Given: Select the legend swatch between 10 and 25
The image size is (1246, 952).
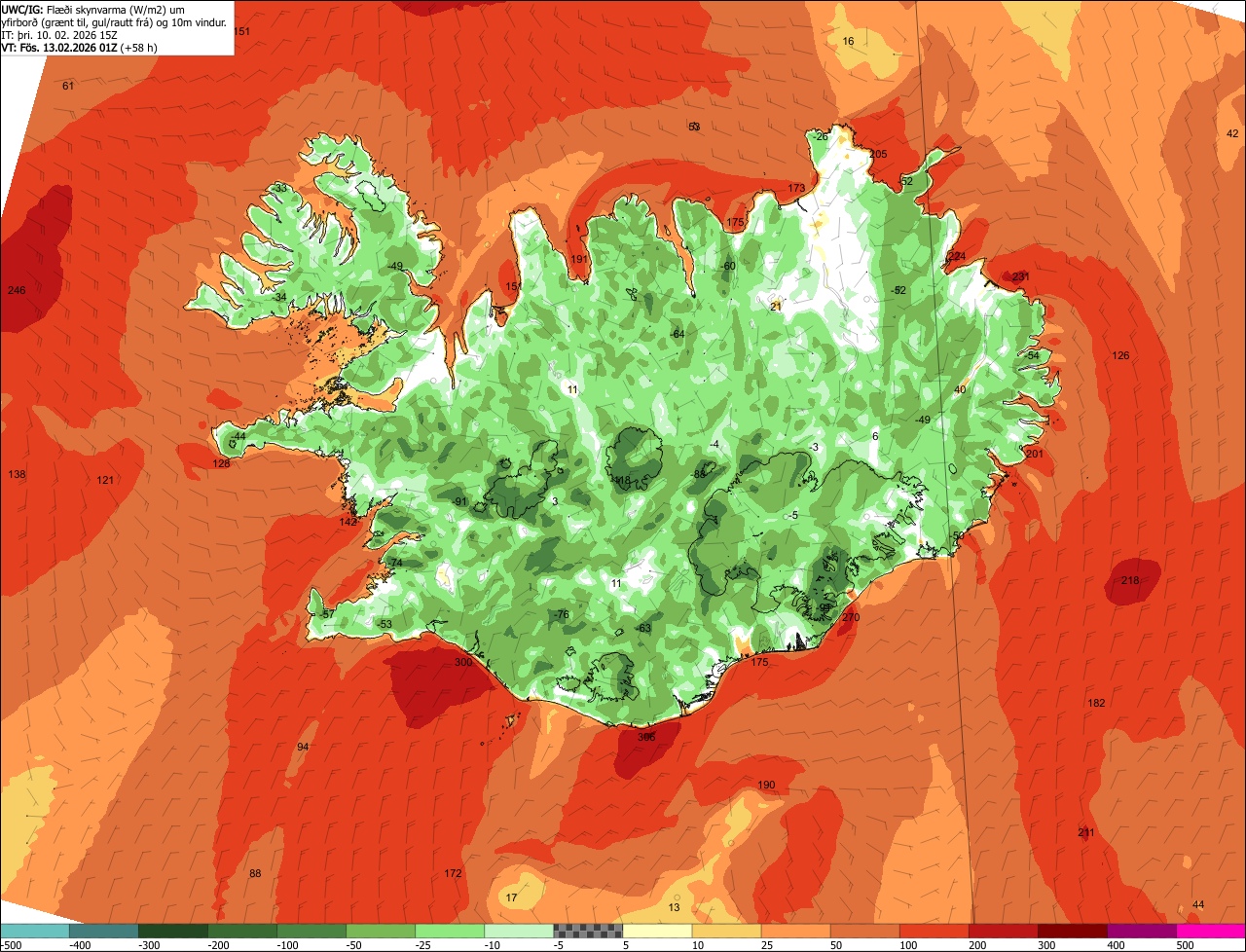Looking at the screenshot, I should pyautogui.click(x=726, y=931).
